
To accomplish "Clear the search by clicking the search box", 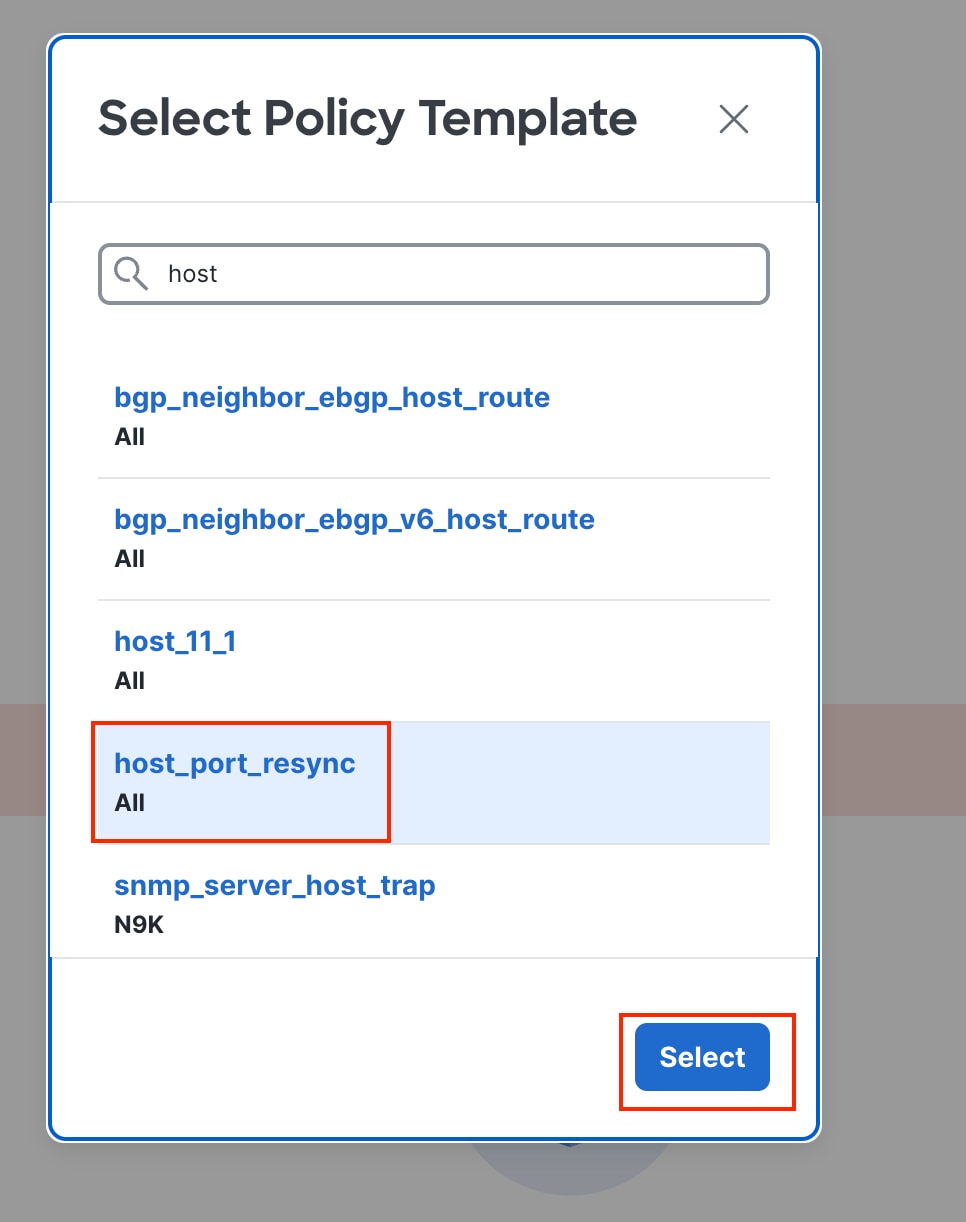I will 433,274.
